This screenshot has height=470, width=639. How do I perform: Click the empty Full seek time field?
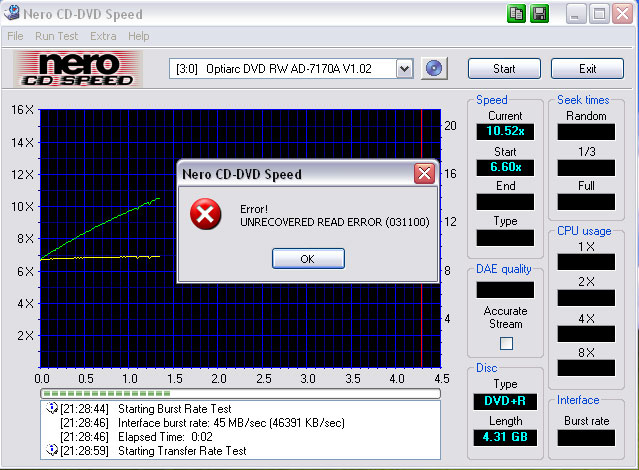coord(586,202)
